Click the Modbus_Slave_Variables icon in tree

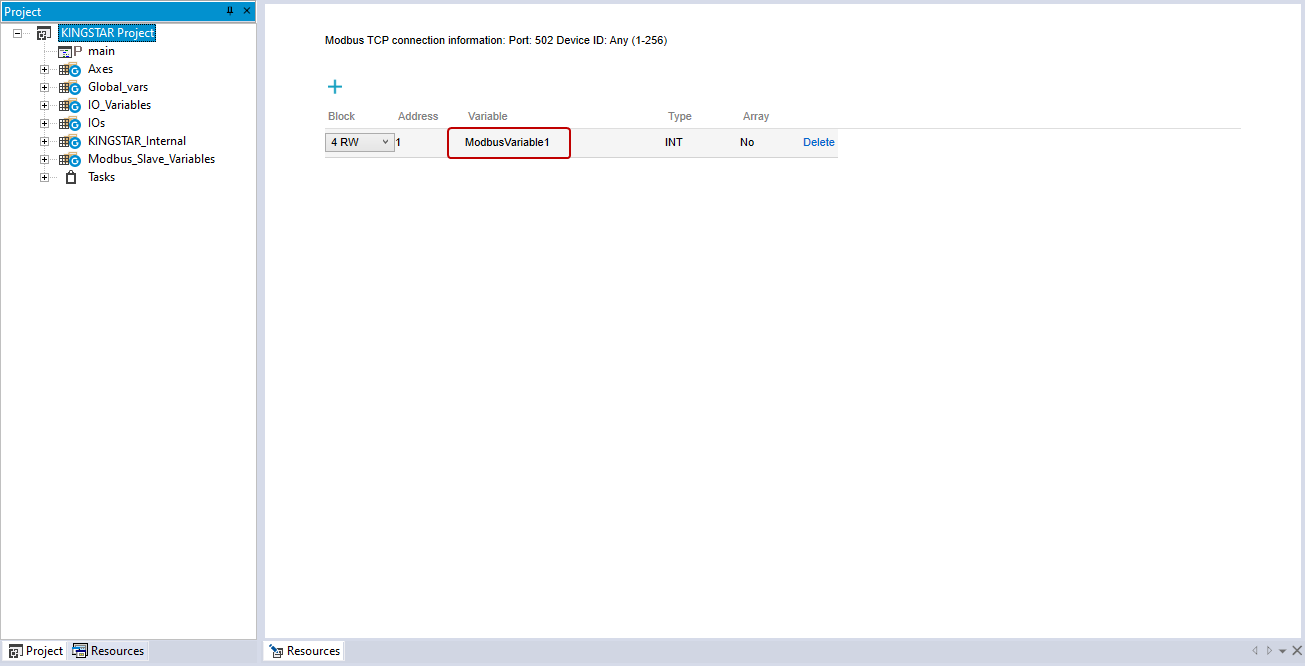point(69,160)
